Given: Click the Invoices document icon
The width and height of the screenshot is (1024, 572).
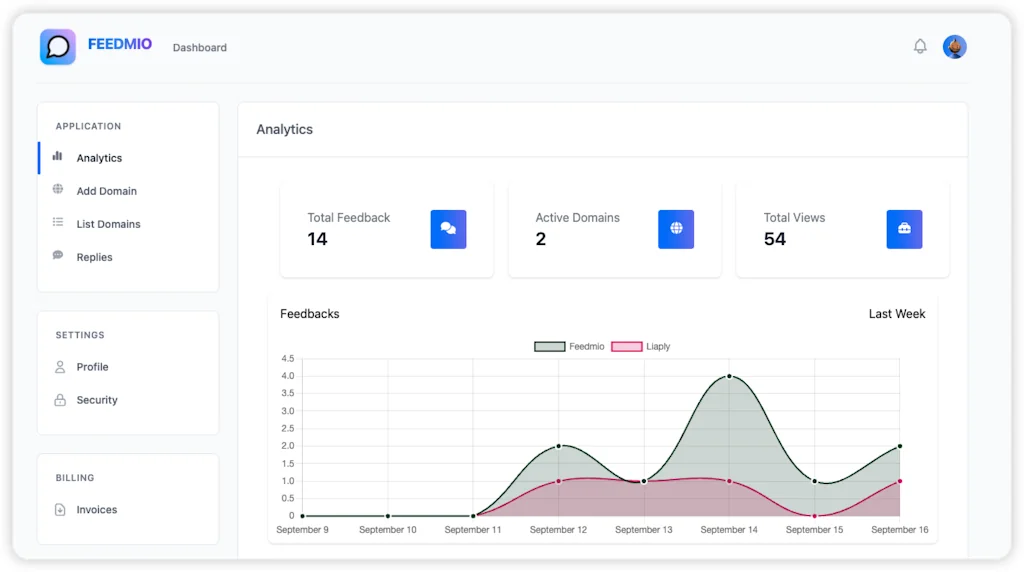Looking at the screenshot, I should (x=59, y=510).
